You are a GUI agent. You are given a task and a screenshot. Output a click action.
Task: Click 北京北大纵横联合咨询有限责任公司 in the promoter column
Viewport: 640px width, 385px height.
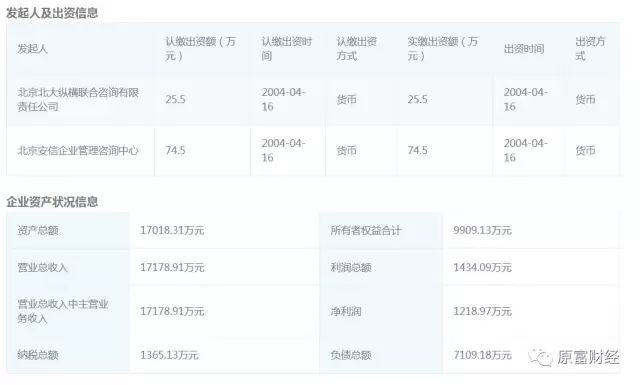[78, 100]
